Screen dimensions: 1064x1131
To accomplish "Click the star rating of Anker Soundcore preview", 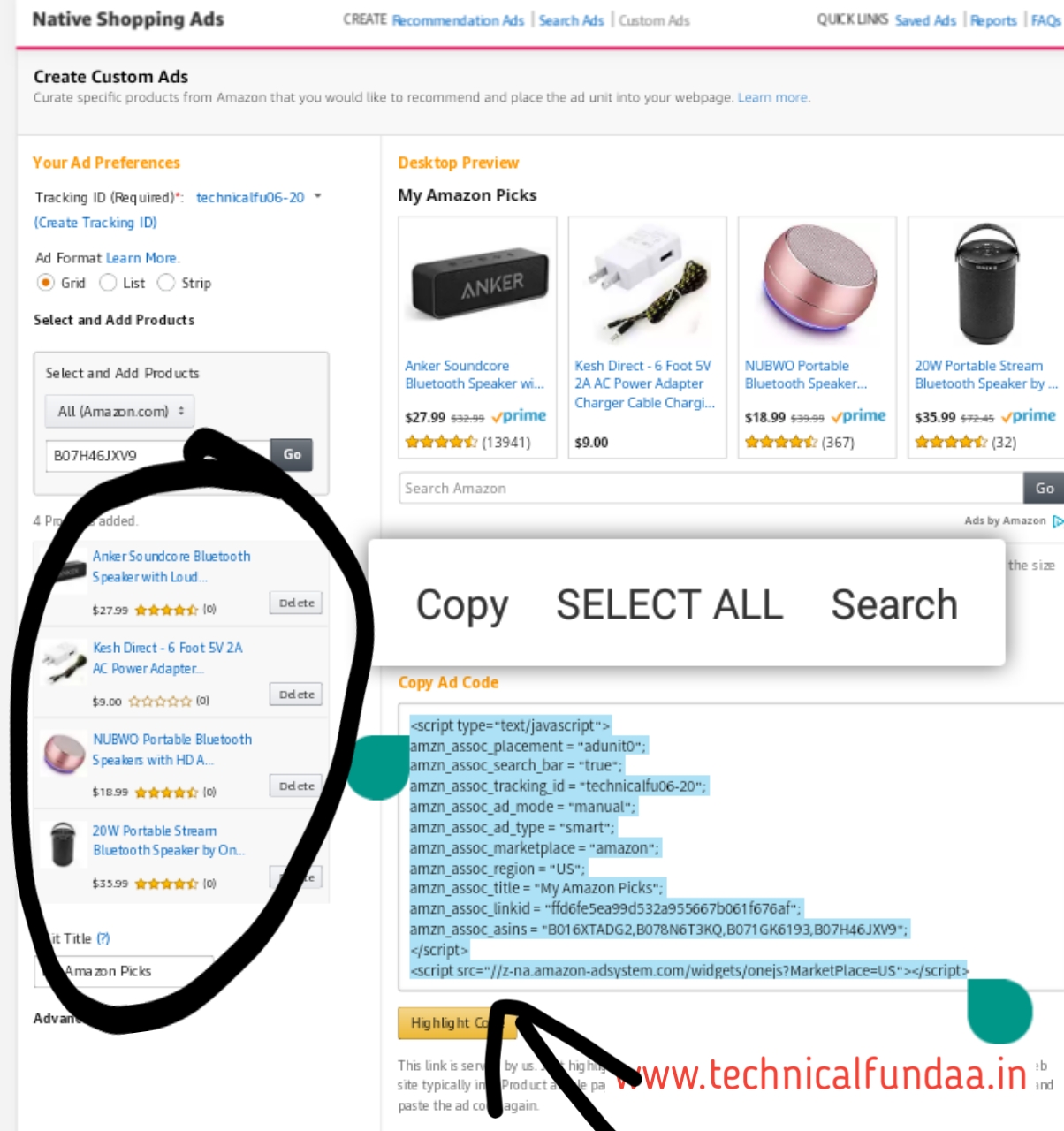I will pos(441,442).
